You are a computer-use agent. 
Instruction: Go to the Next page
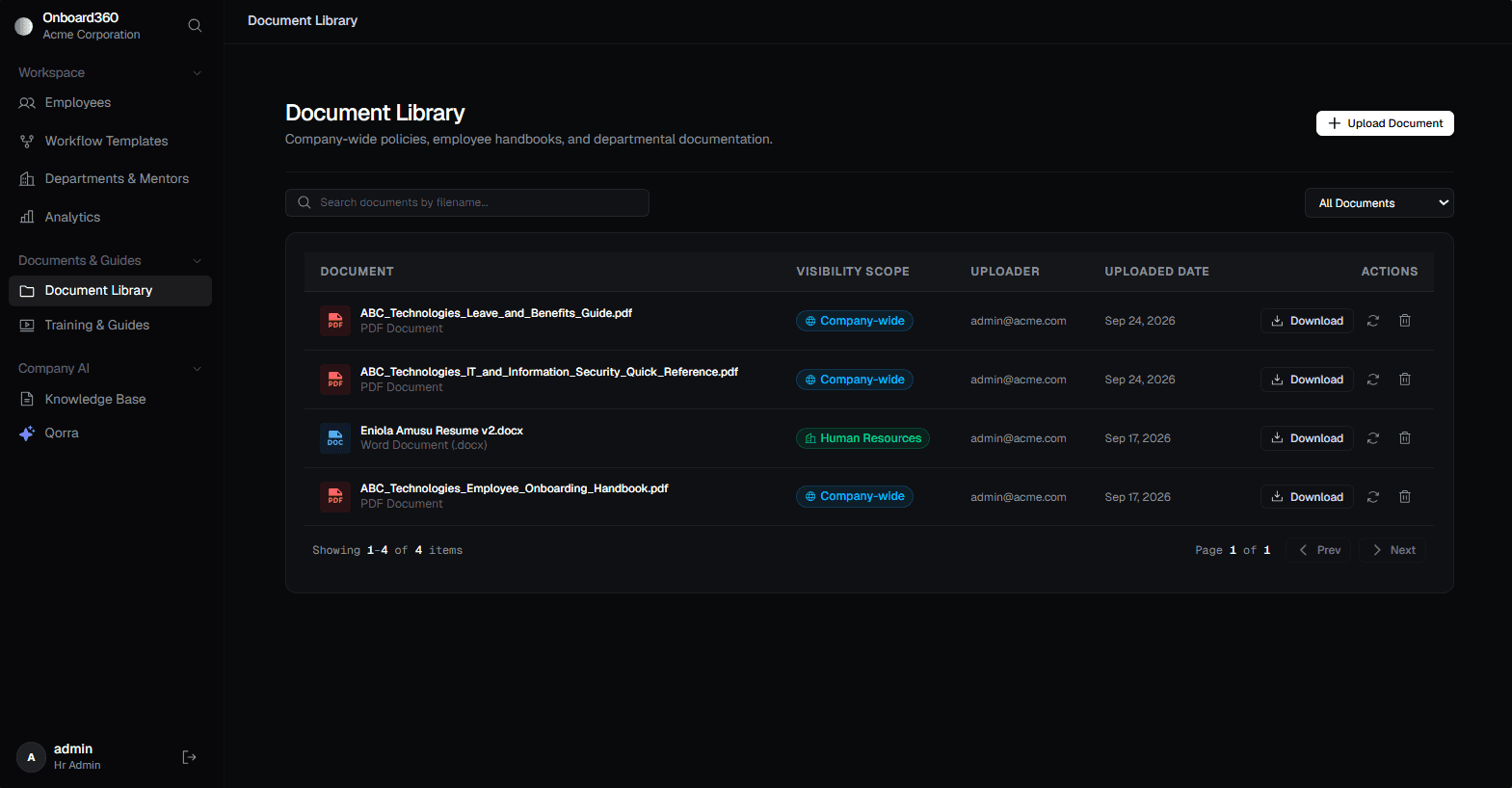[x=1393, y=550]
